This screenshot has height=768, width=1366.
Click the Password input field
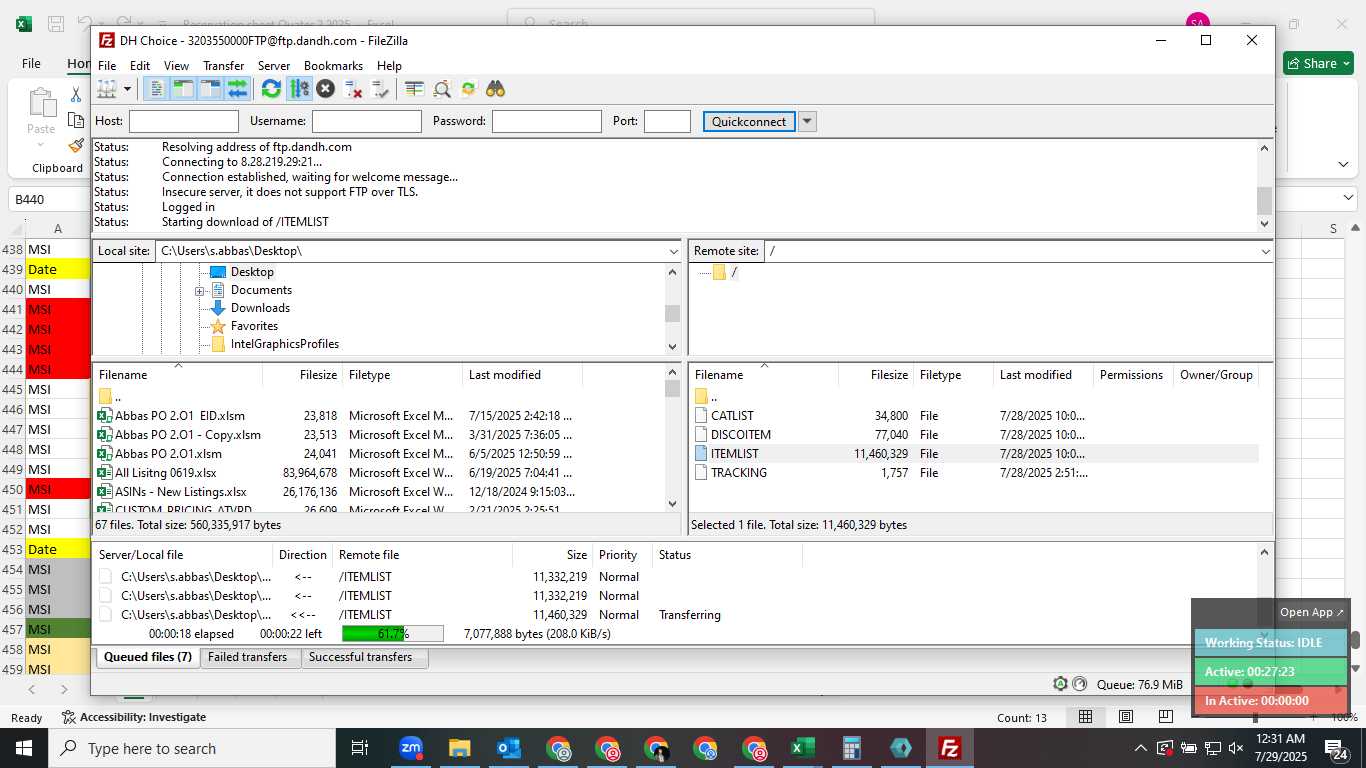pyautogui.click(x=547, y=121)
